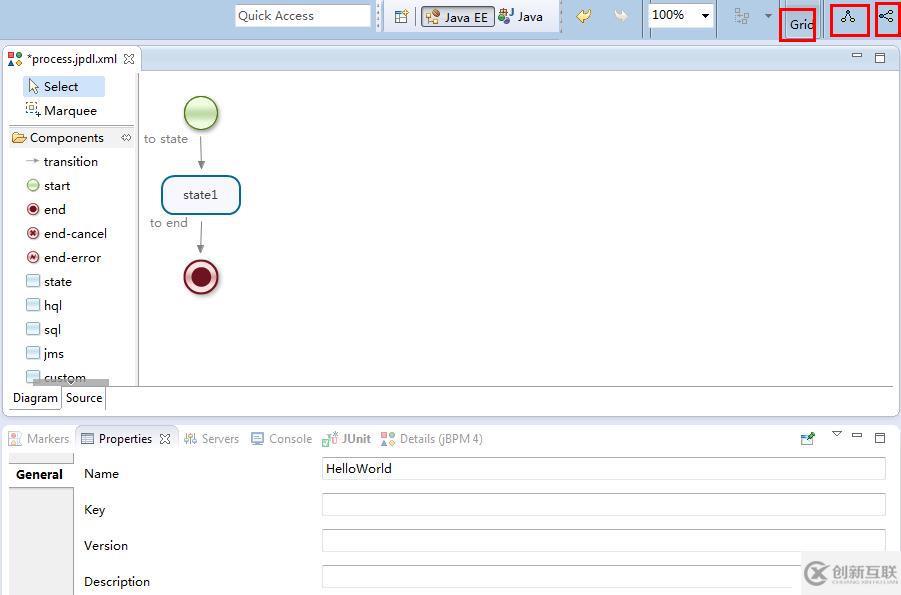
Task: Toggle the Grid button
Action: point(800,24)
